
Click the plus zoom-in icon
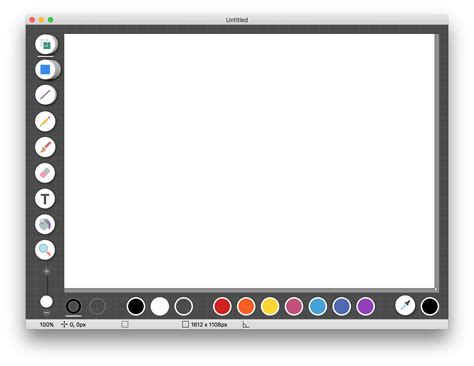[x=47, y=272]
